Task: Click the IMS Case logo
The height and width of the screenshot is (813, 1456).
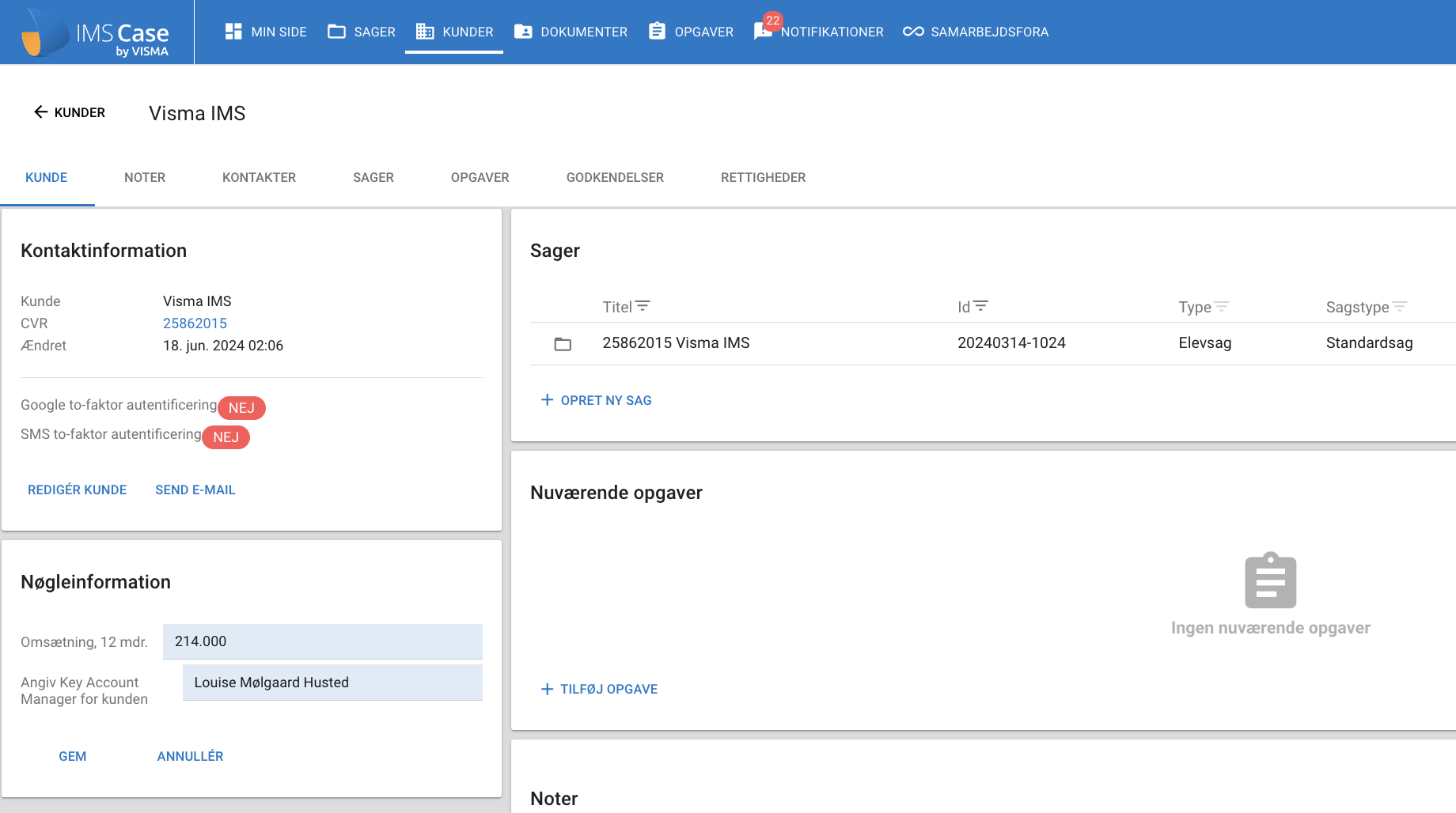Action: 96,32
